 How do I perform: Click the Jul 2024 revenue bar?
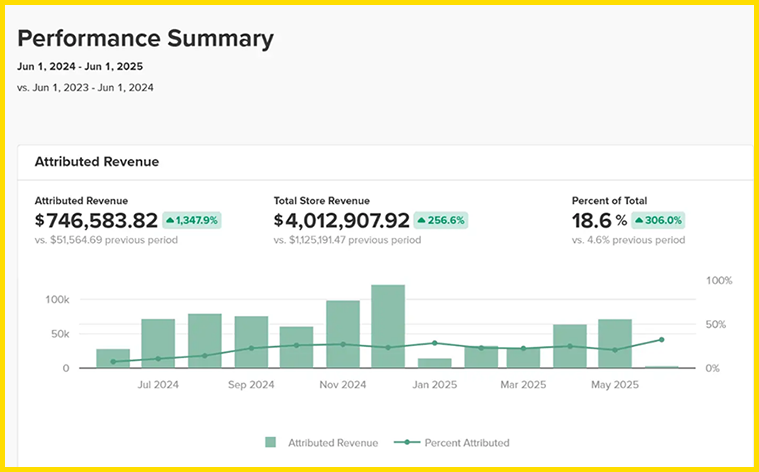pos(158,343)
